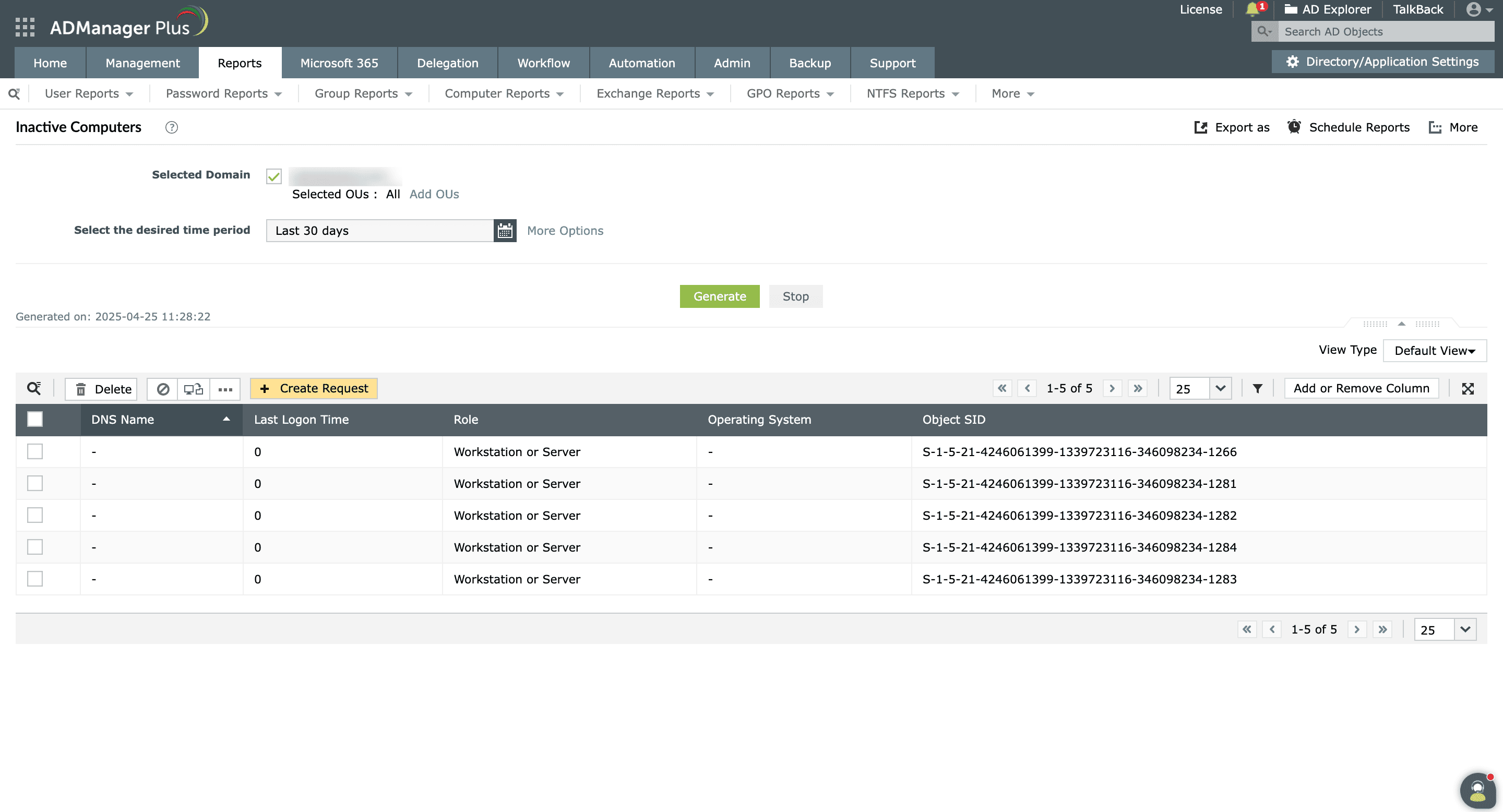Click the move computers icon in toolbar
This screenshot has width=1503, height=812.
tap(193, 389)
